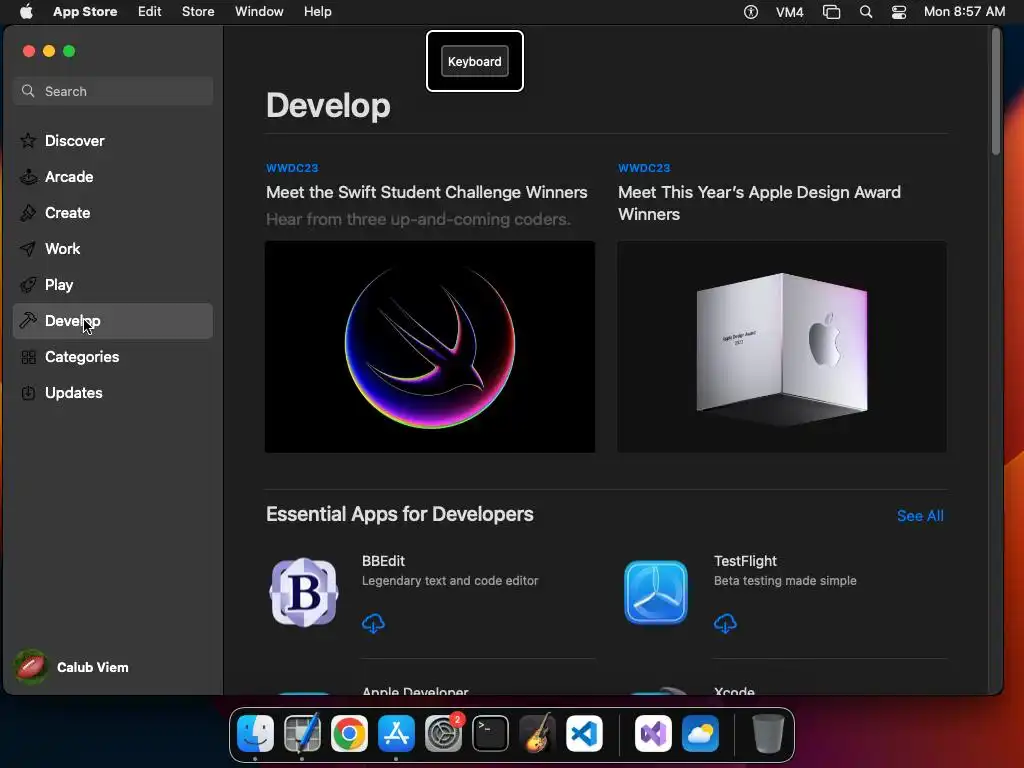The height and width of the screenshot is (768, 1024).
Task: Open Apple Design Award Winners headline
Action: pos(760,203)
